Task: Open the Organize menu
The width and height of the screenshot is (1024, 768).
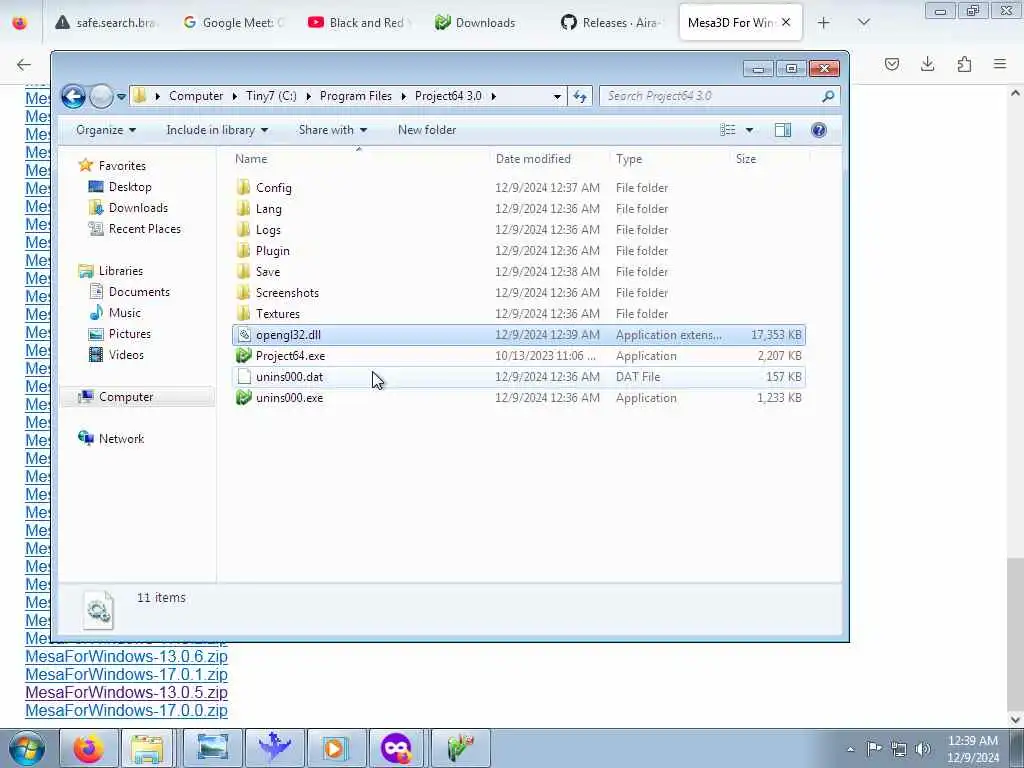Action: click(x=106, y=130)
